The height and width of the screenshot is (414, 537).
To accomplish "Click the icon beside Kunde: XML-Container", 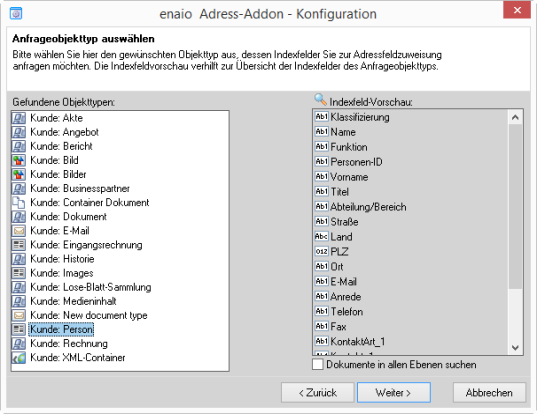I will point(19,357).
